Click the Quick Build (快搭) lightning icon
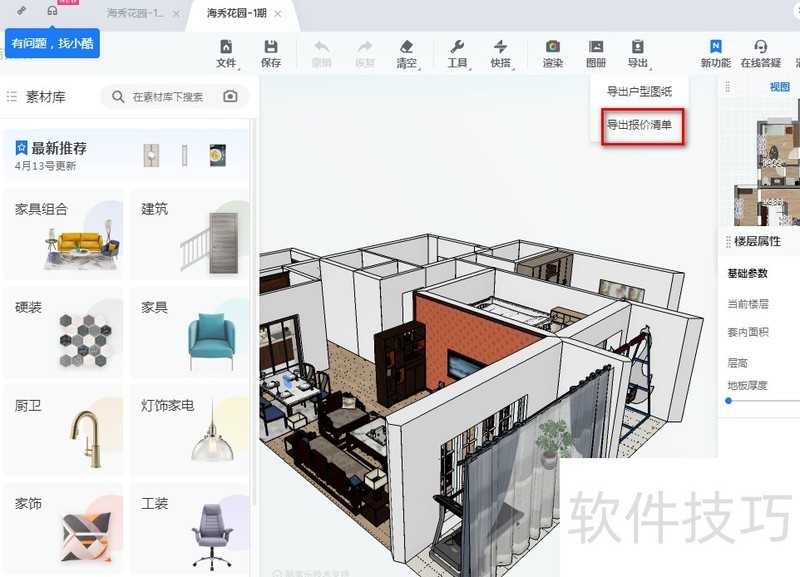Screen dimensions: 800x577 pyautogui.click(x=500, y=53)
